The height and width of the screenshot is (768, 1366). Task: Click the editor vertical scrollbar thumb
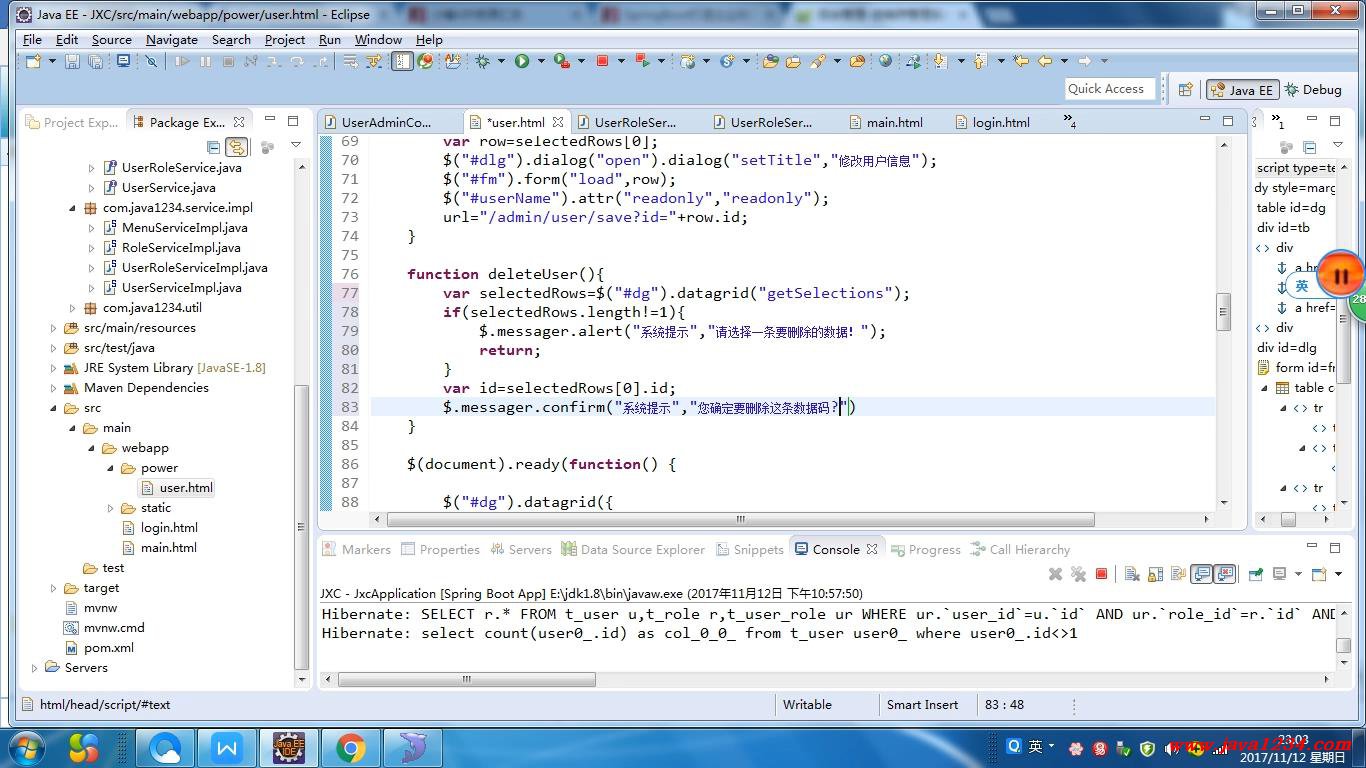tap(1223, 311)
